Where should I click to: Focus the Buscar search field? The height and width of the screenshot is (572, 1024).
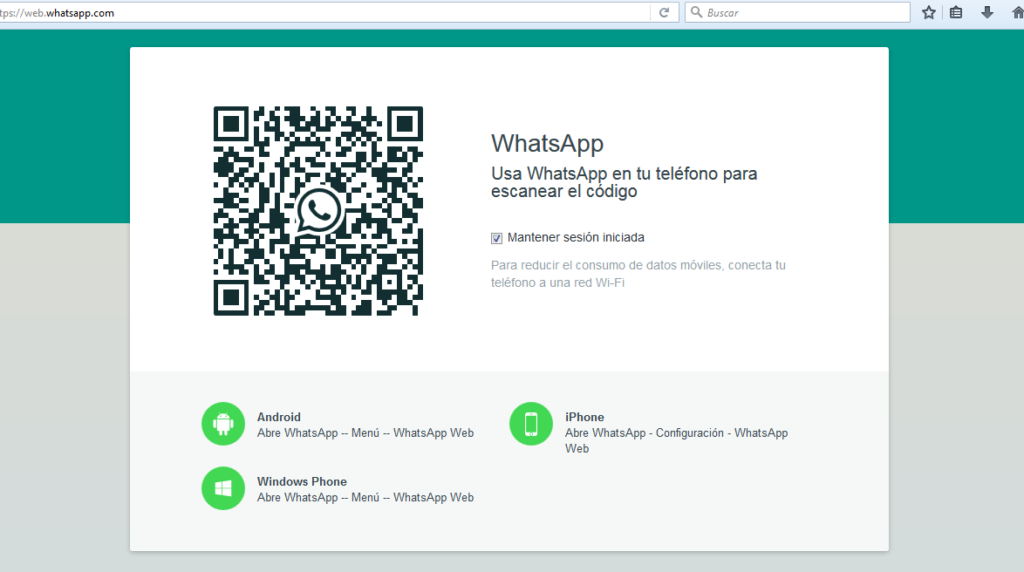(800, 13)
